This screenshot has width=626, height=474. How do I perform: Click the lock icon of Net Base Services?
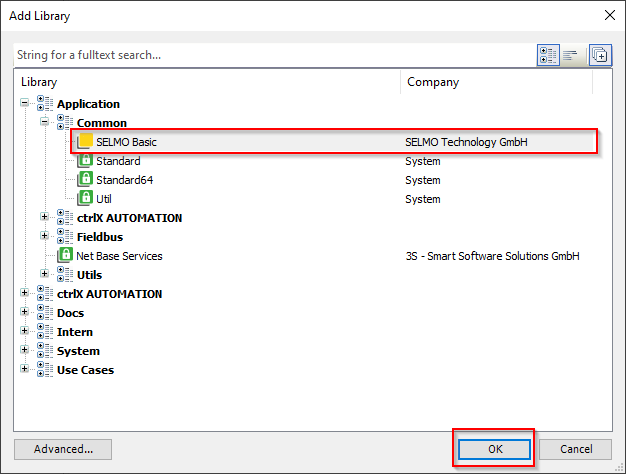click(65, 256)
